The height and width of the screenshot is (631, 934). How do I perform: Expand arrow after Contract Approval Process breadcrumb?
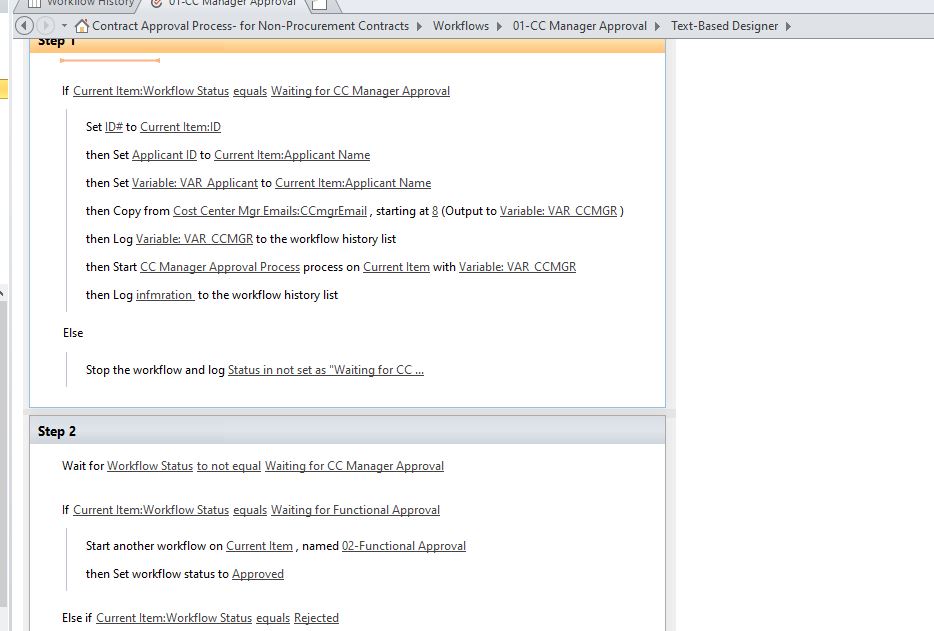[419, 26]
